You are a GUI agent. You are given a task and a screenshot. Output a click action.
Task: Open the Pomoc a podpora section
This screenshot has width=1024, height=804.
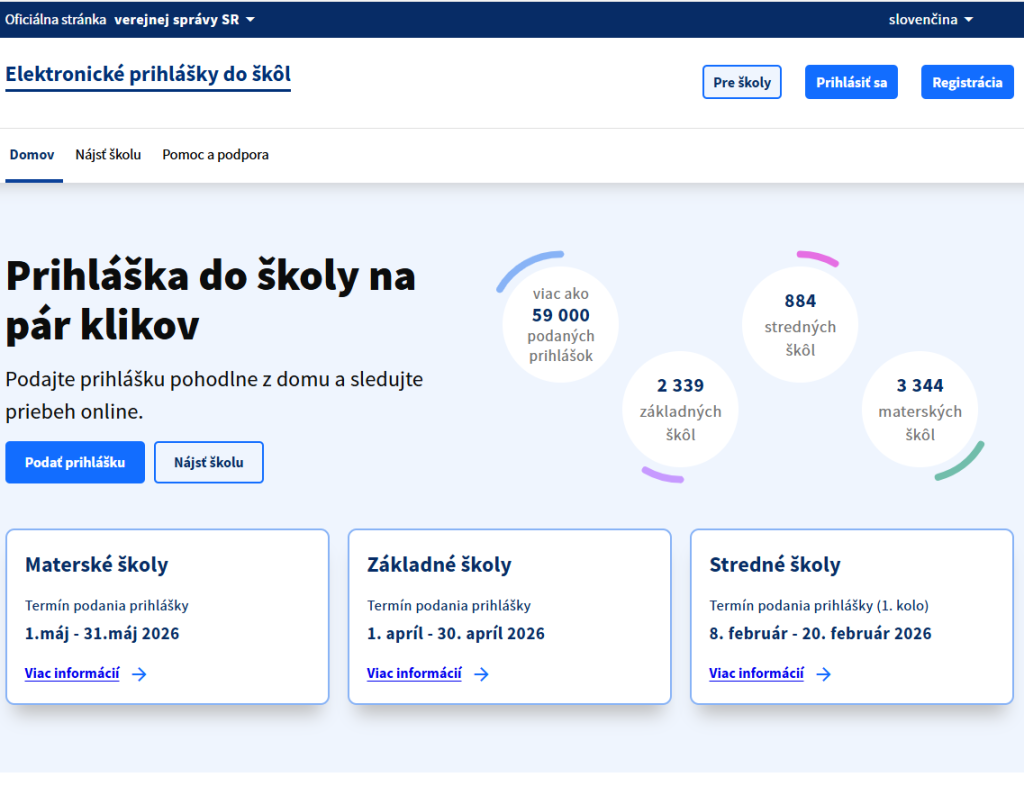(x=215, y=155)
